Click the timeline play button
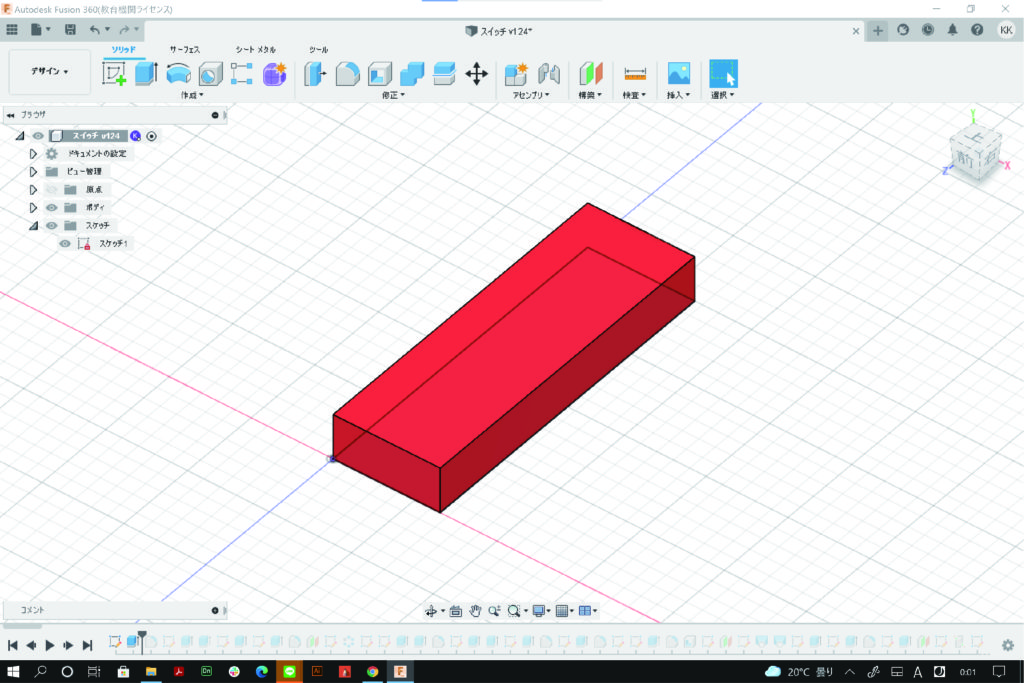Image resolution: width=1024 pixels, height=683 pixels. click(50, 645)
